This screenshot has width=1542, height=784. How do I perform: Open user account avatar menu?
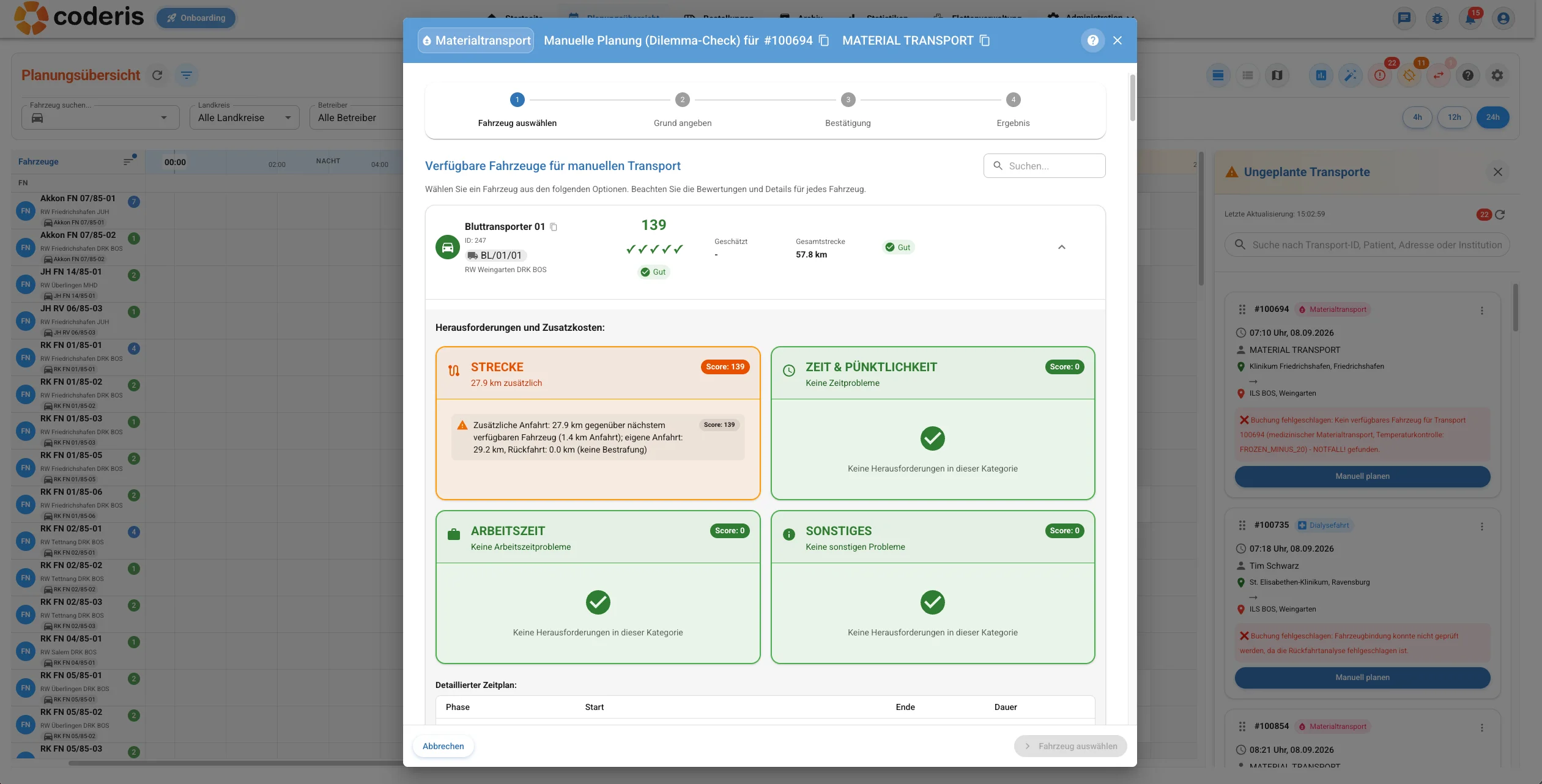point(1503,18)
